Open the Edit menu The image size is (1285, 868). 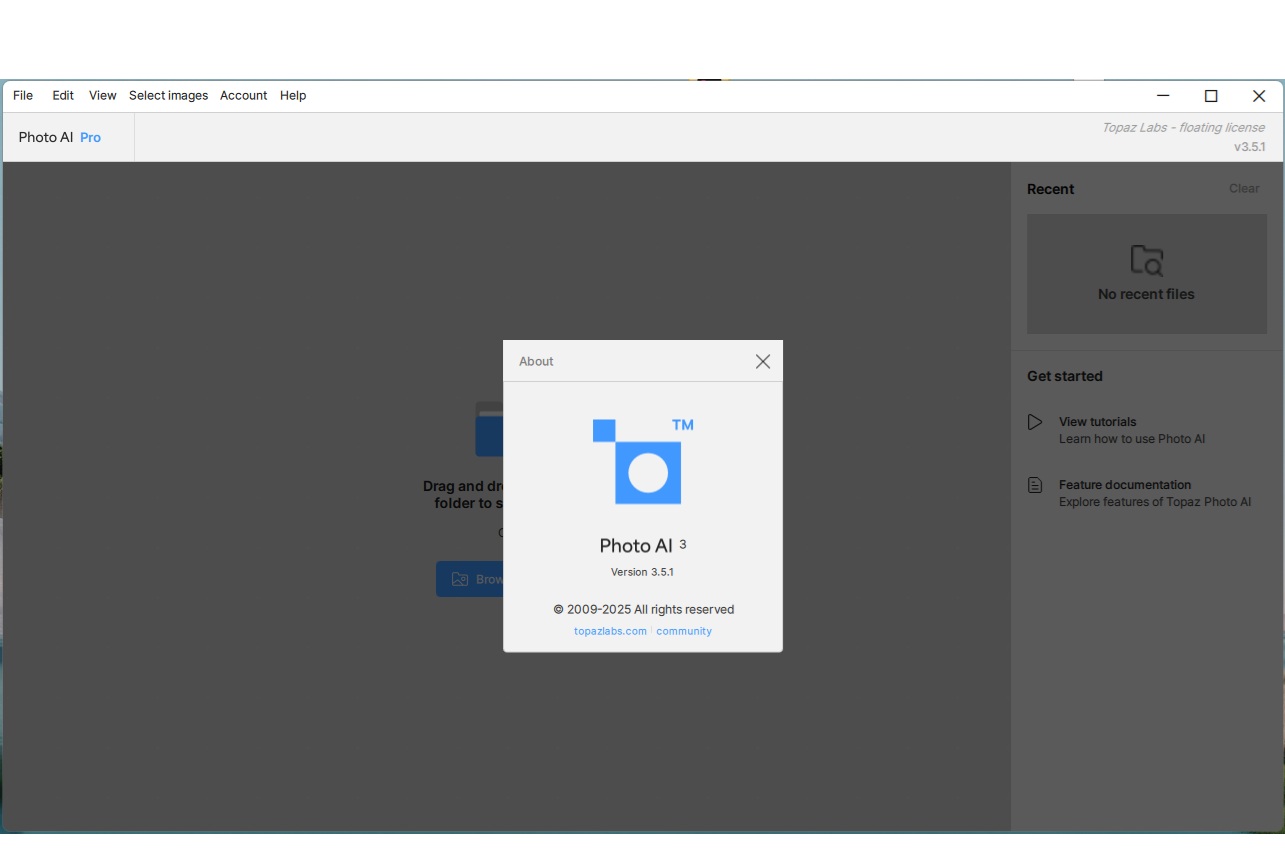tap(63, 96)
